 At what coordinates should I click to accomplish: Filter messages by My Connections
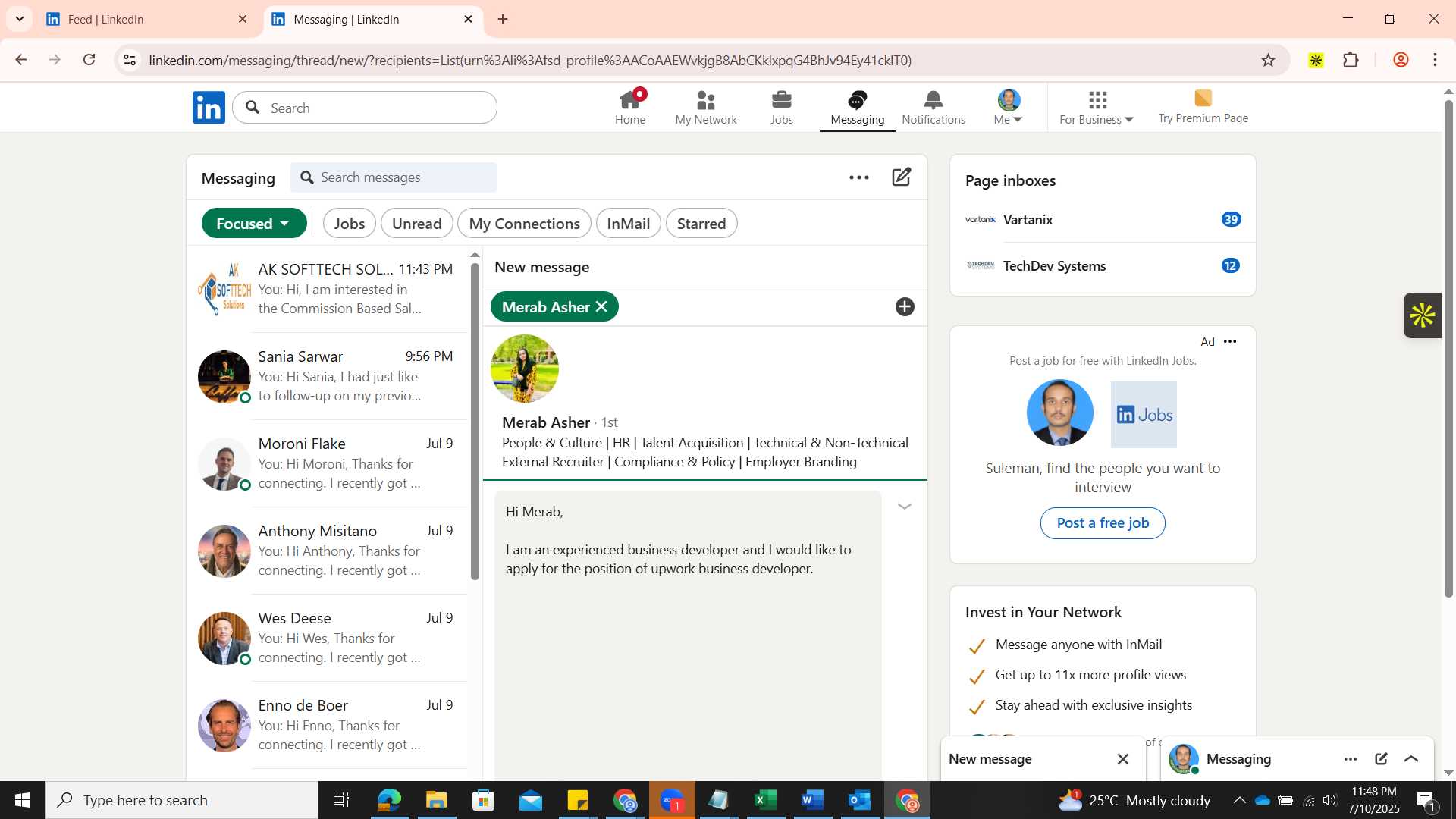tap(525, 224)
